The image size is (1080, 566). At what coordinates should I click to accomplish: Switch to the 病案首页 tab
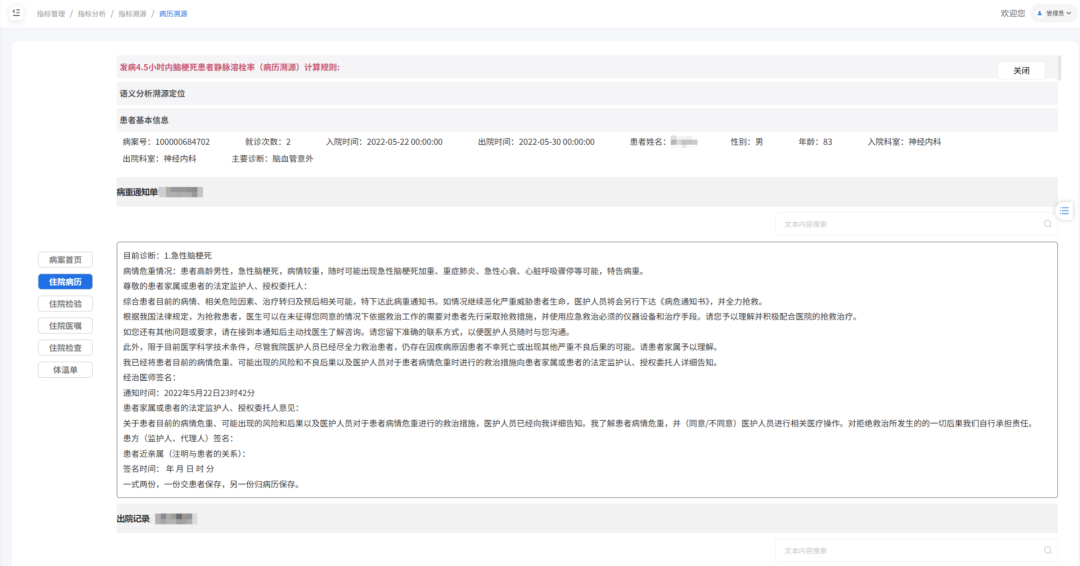click(x=66, y=260)
